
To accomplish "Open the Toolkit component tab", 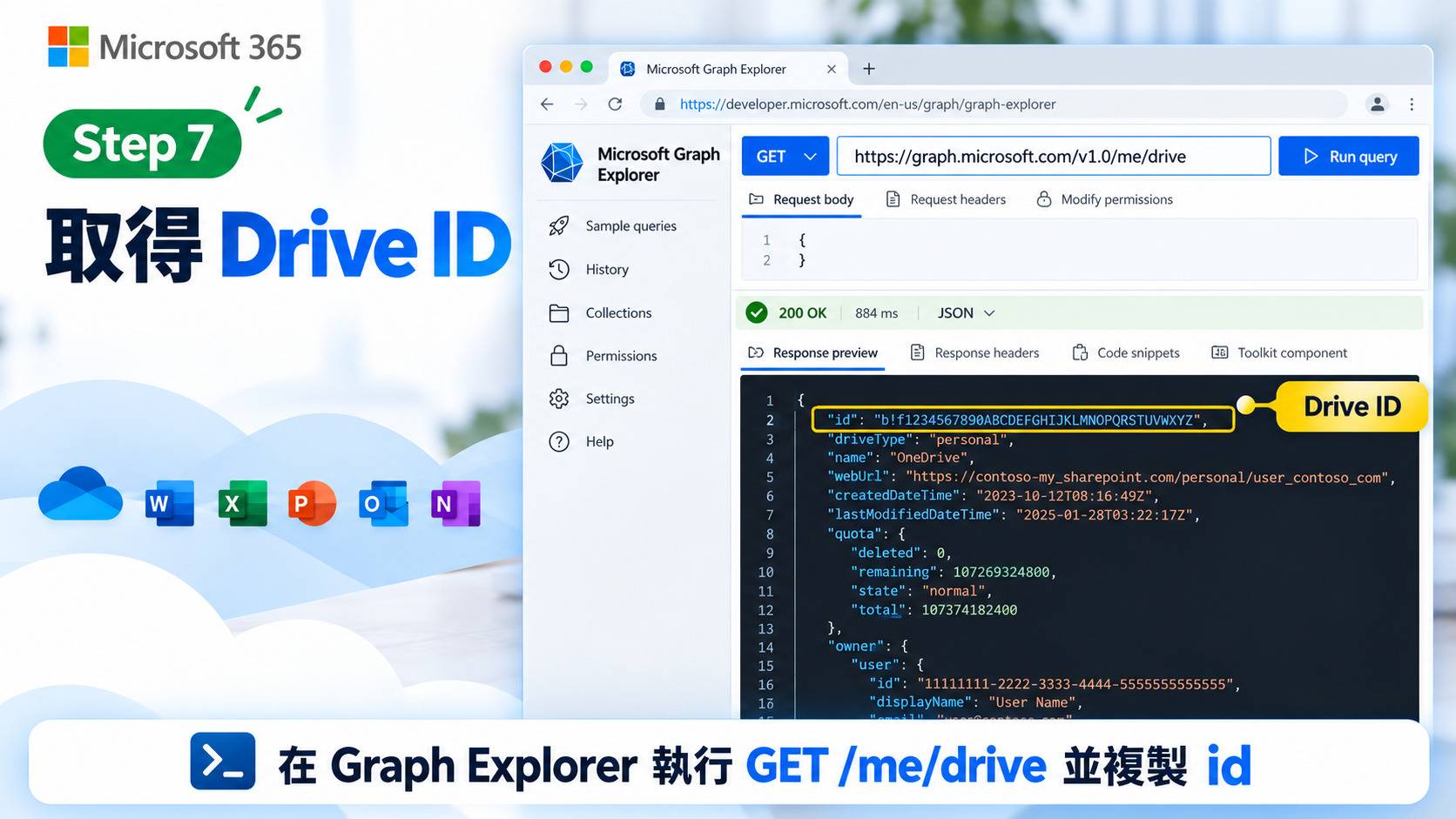I will pyautogui.click(x=1279, y=353).
